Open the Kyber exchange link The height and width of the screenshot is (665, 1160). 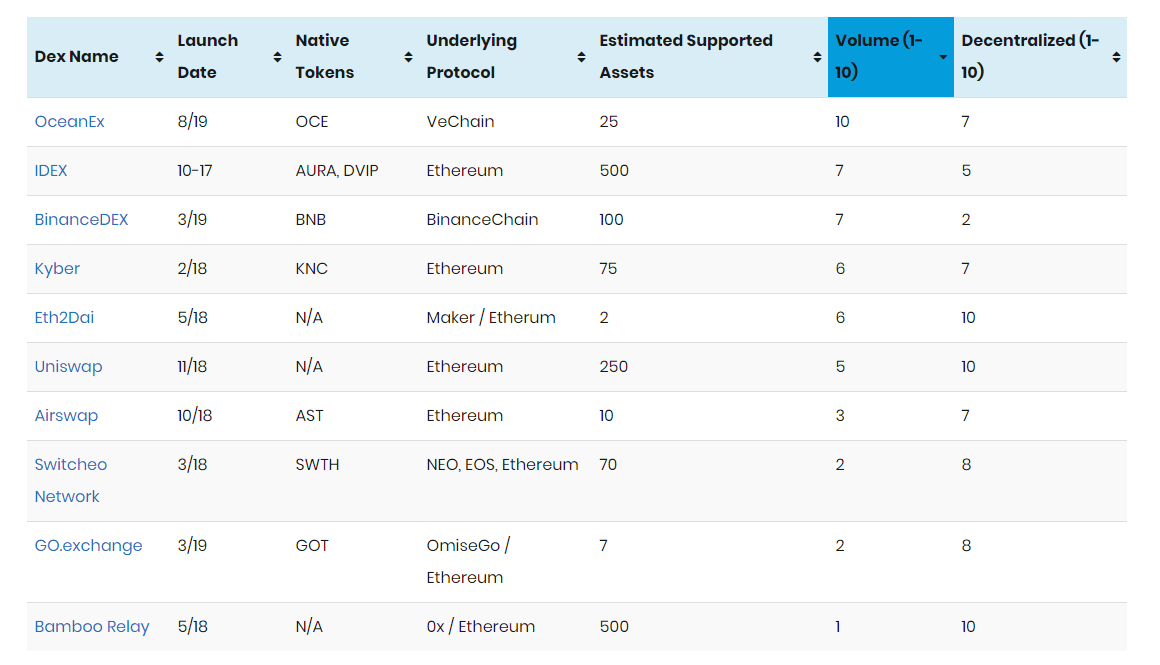tap(57, 269)
